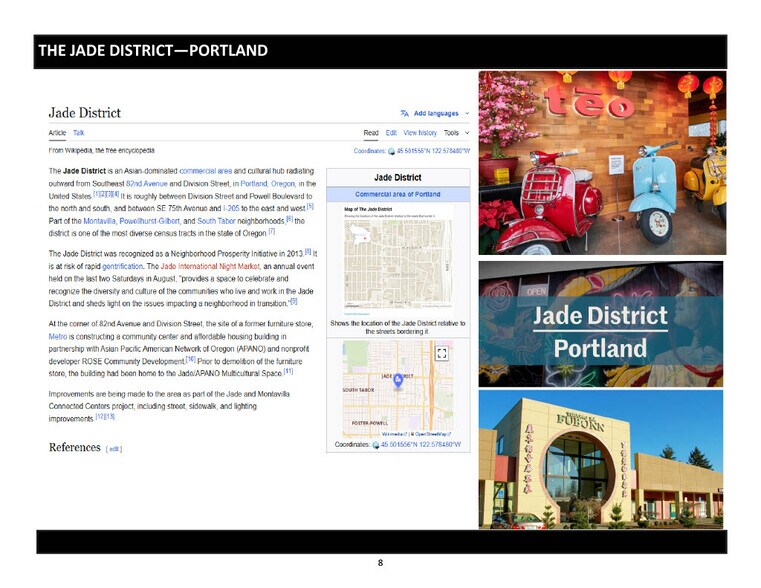Open the Wikimedia attribution link on map

coord(394,434)
